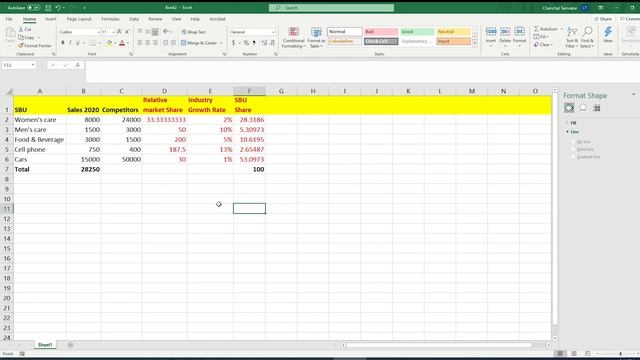
Task: Expand the cell styles gallery
Action: pyautogui.click(x=474, y=43)
